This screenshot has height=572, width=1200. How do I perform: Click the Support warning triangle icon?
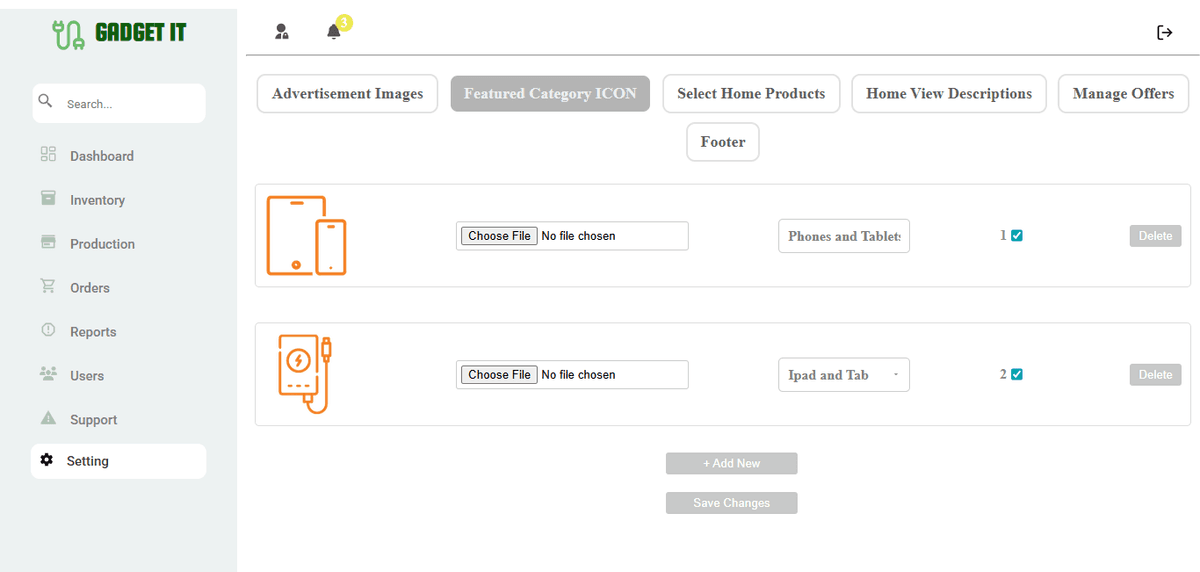tap(48, 418)
